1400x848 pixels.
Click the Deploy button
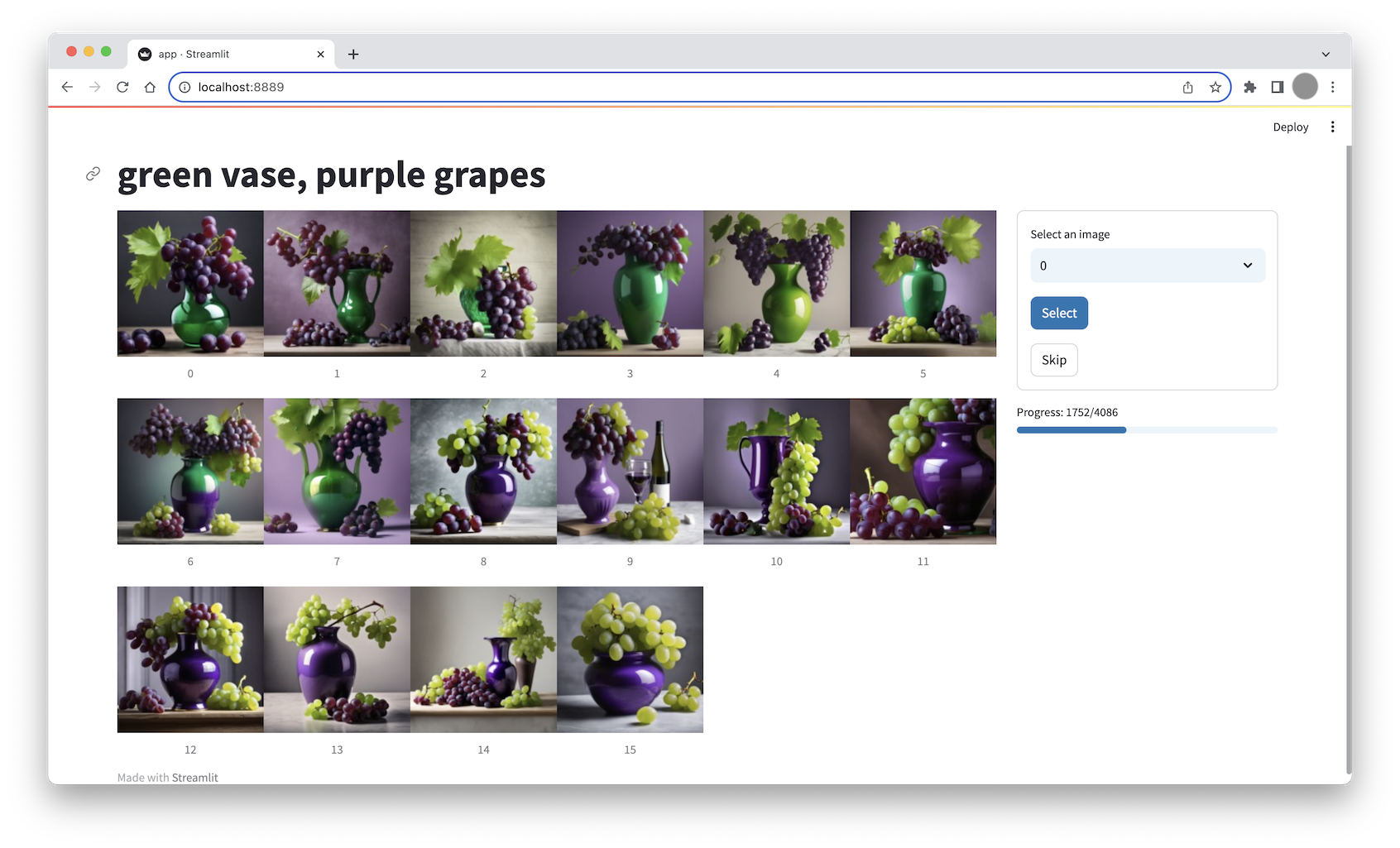(x=1290, y=127)
